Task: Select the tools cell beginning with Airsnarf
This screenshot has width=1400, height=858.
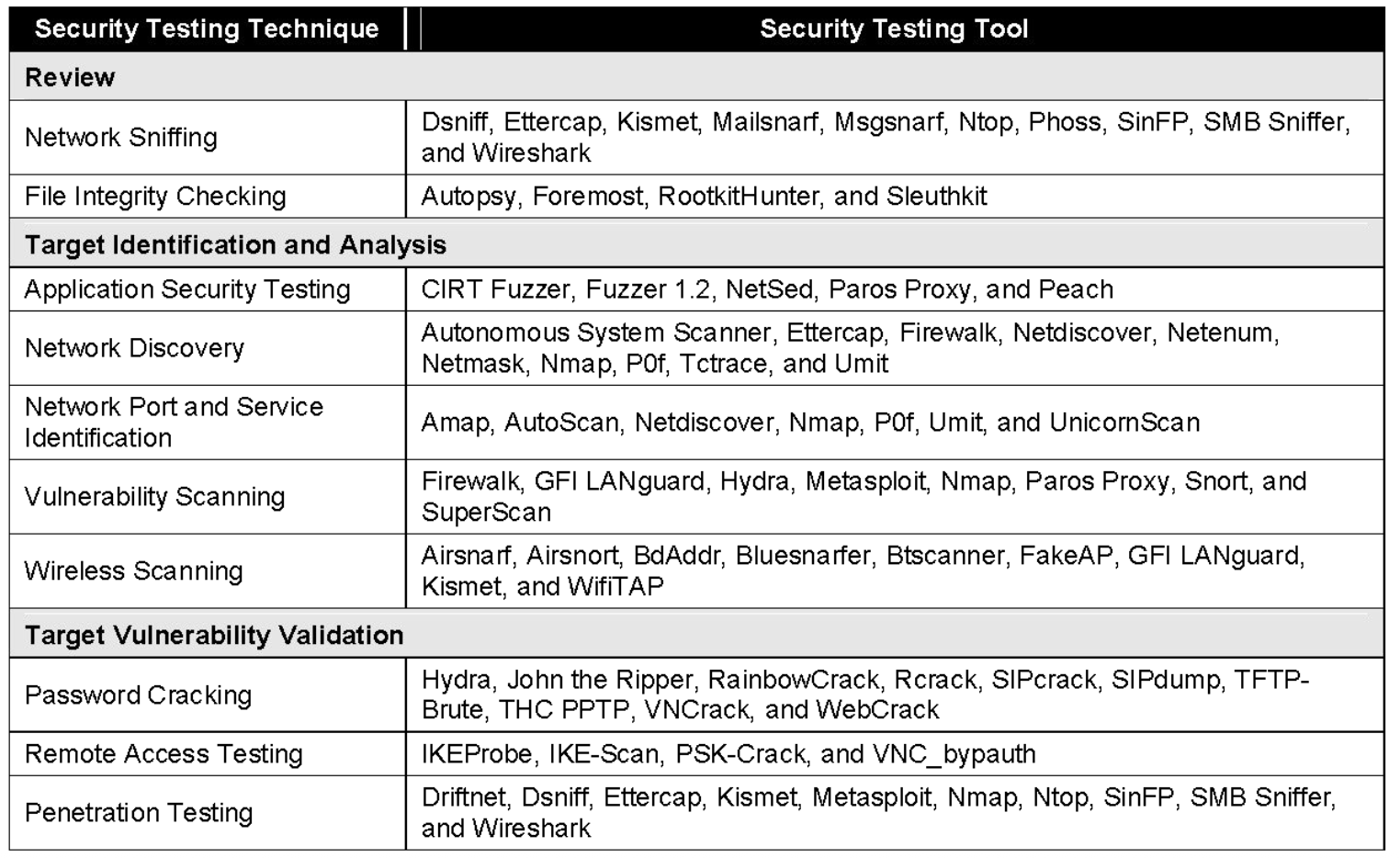Action: tap(862, 571)
